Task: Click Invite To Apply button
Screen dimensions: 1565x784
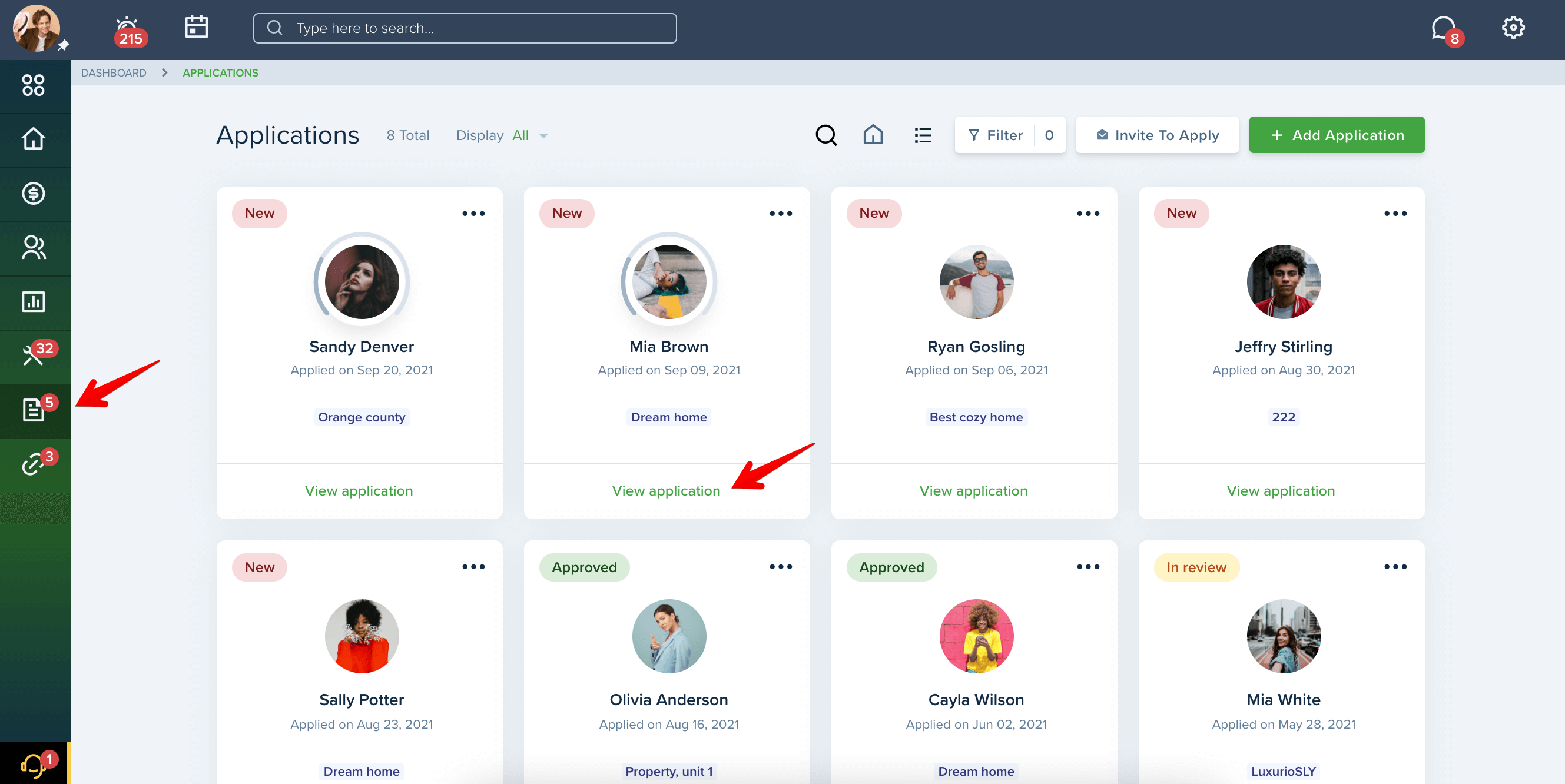Action: tap(1158, 135)
